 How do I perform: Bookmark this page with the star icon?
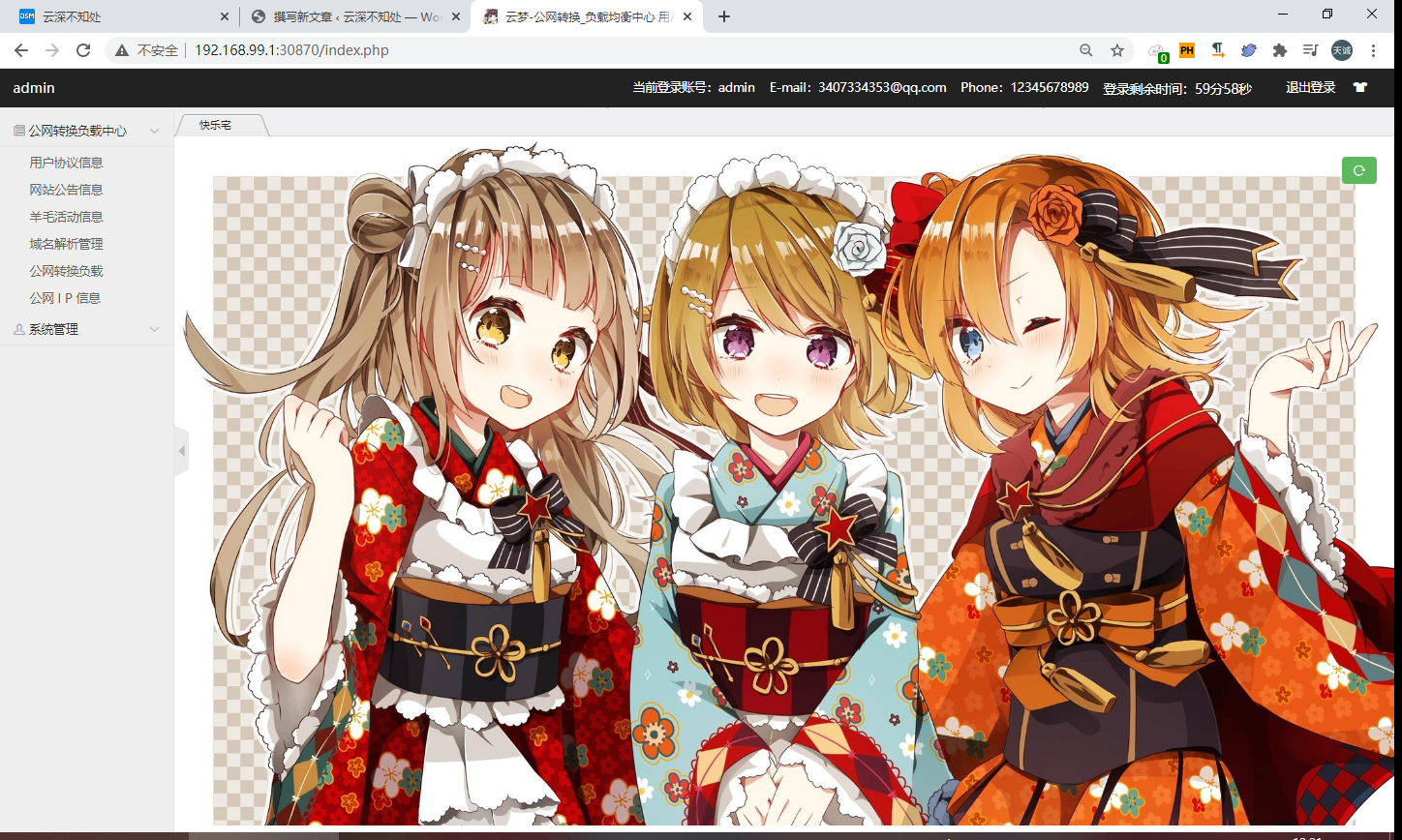[x=1116, y=50]
